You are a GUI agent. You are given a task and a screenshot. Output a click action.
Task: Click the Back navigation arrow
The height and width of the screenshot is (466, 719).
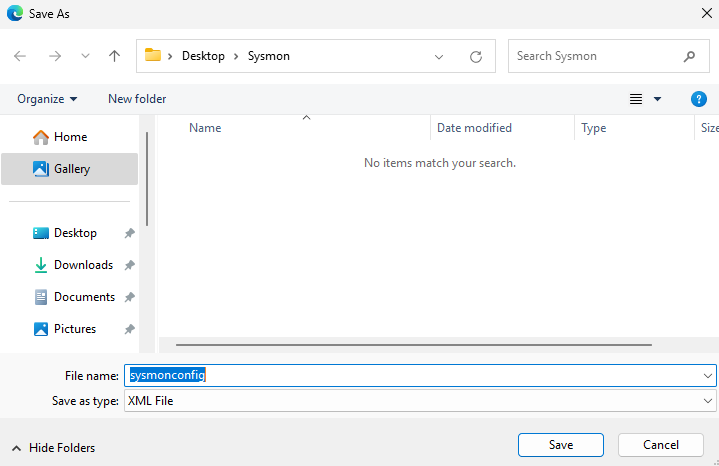[20, 56]
